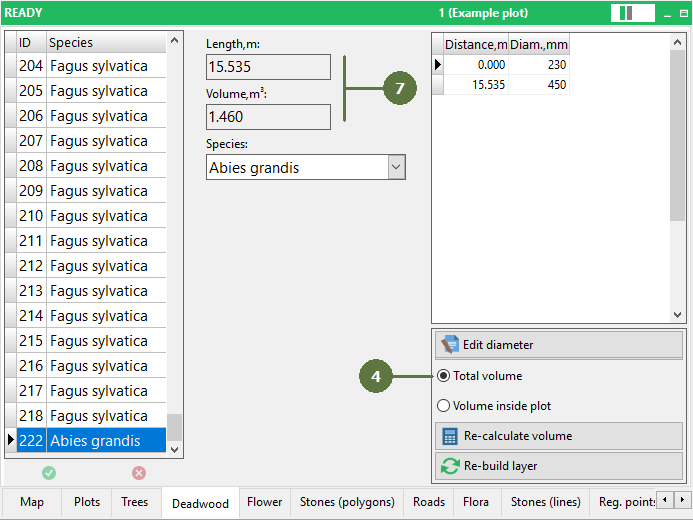Click the species list scrollbar thumb
The width and height of the screenshot is (693, 520).
[175, 427]
